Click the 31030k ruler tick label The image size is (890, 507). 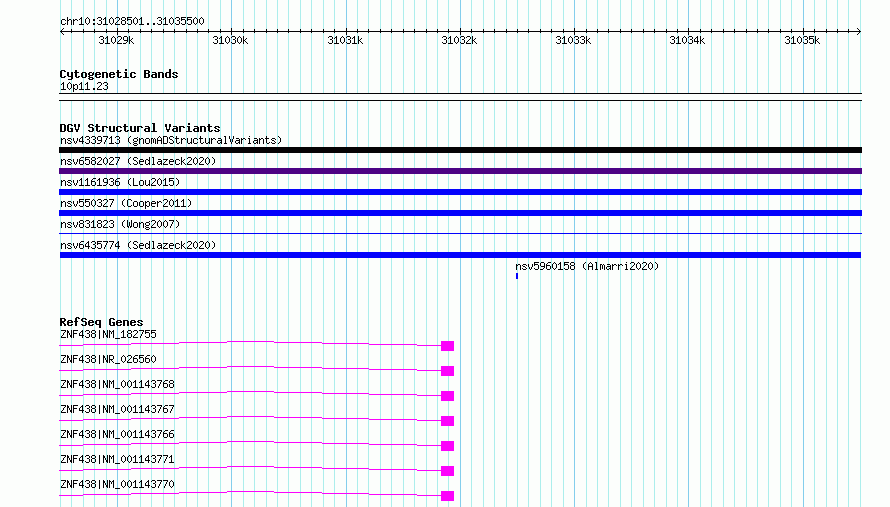pyautogui.click(x=230, y=40)
